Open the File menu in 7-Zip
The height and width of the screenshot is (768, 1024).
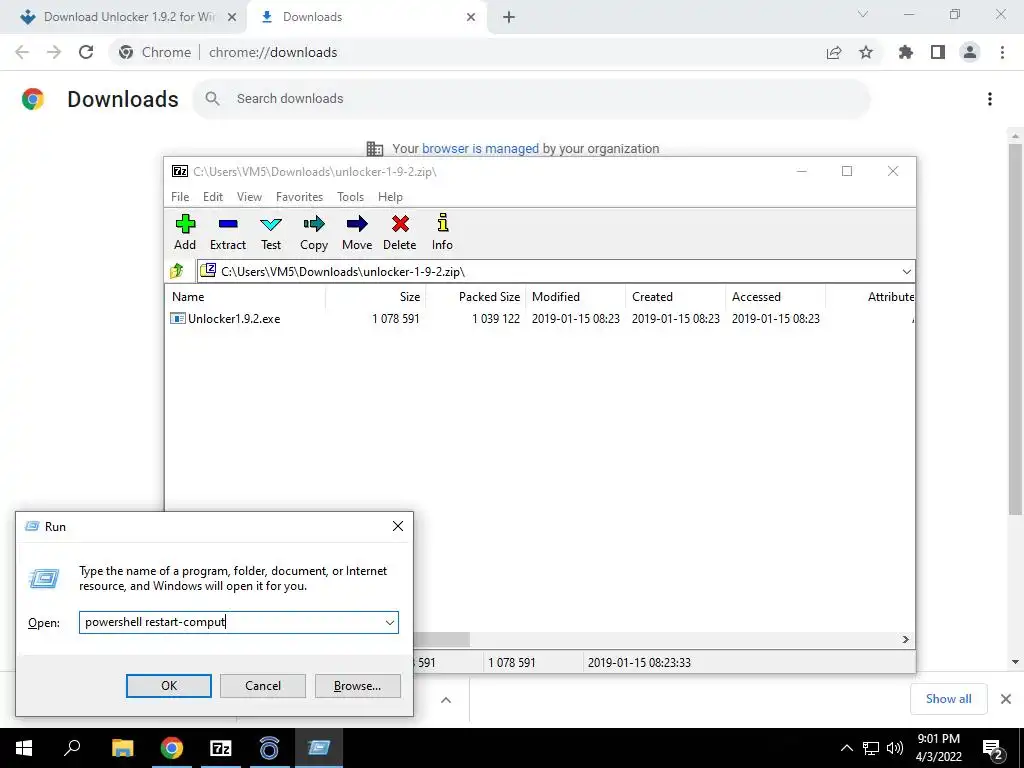pos(180,197)
